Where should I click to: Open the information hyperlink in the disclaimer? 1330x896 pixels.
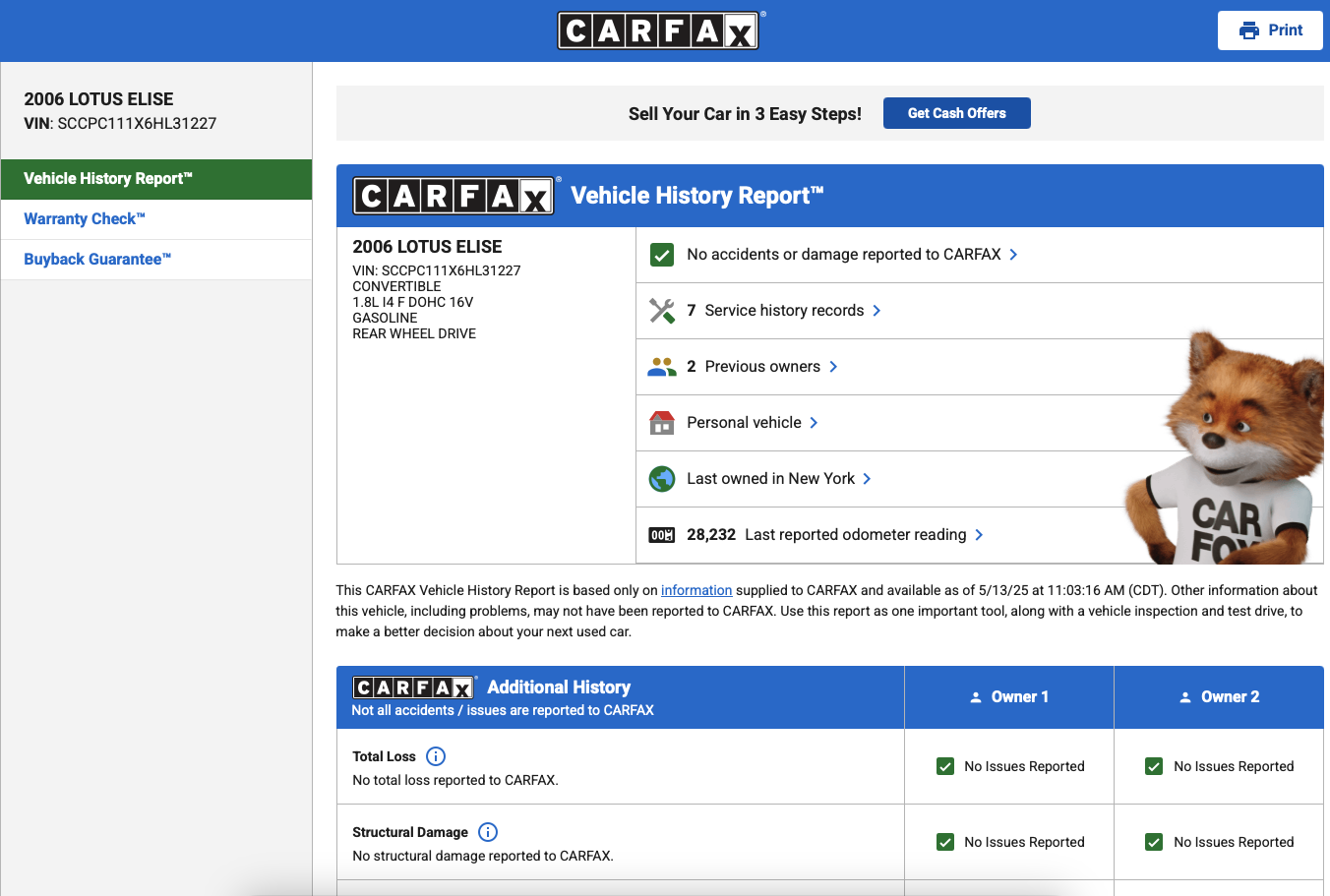[x=696, y=590]
